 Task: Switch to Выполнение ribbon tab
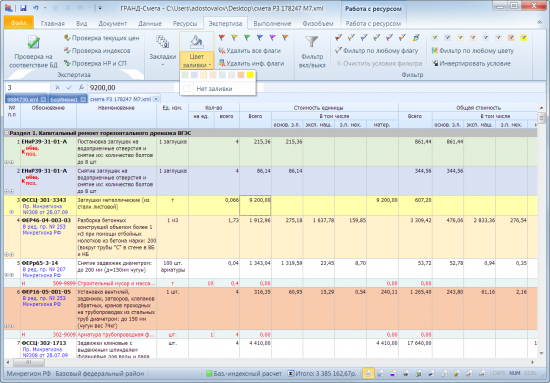tap(272, 23)
